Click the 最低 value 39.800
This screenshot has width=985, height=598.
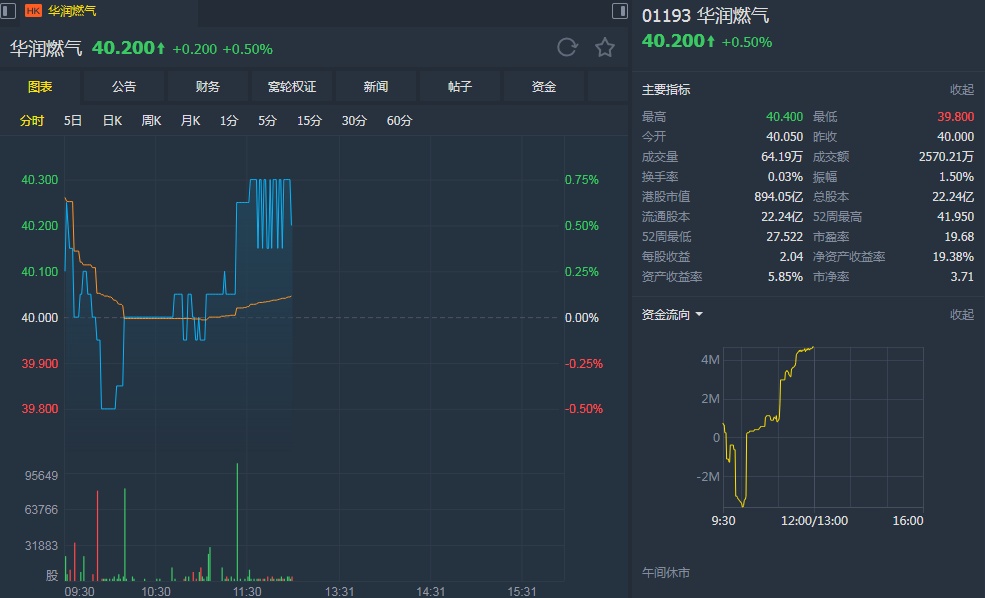click(955, 117)
